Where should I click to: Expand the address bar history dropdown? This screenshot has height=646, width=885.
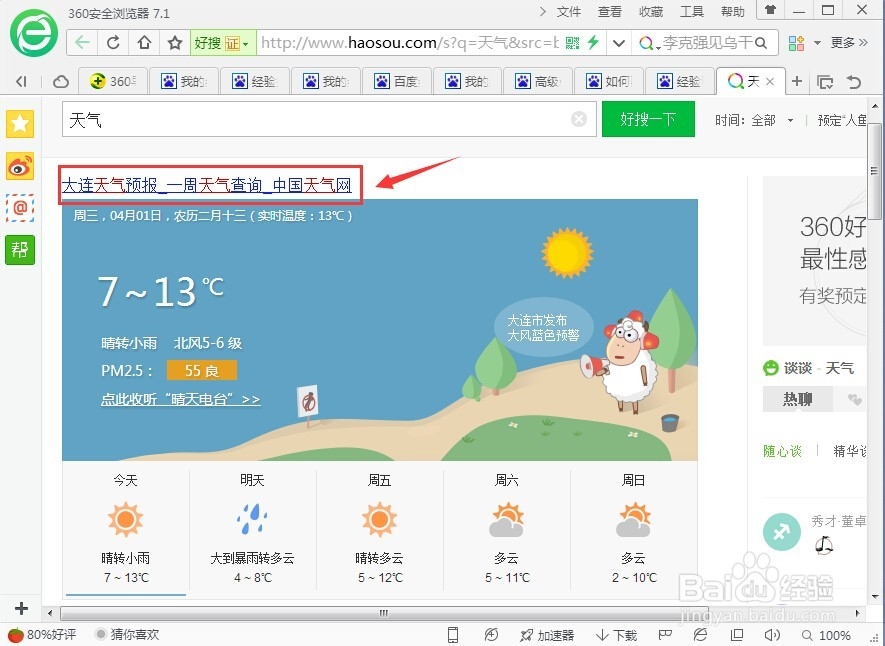[619, 43]
